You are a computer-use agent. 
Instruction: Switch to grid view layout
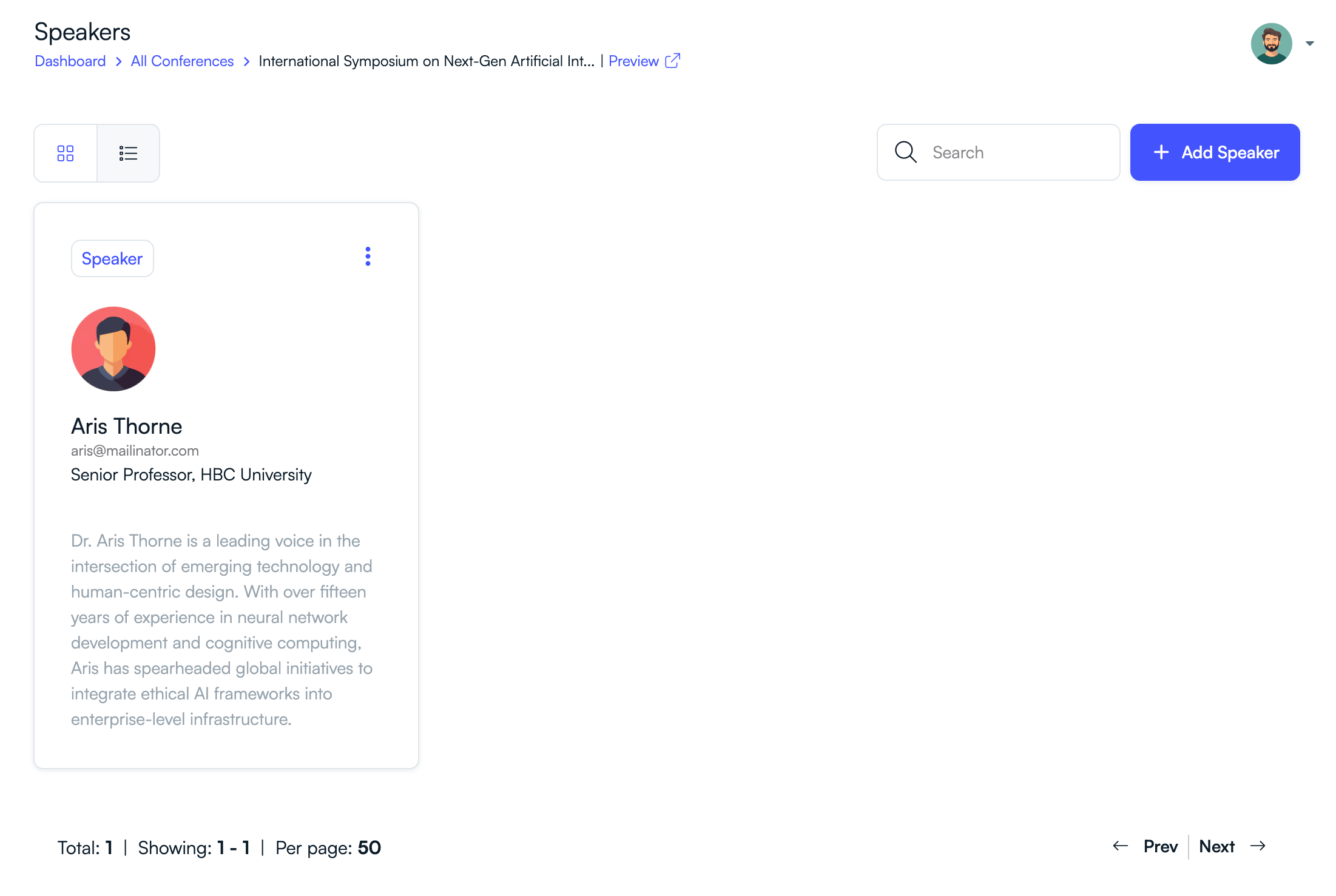tap(66, 153)
